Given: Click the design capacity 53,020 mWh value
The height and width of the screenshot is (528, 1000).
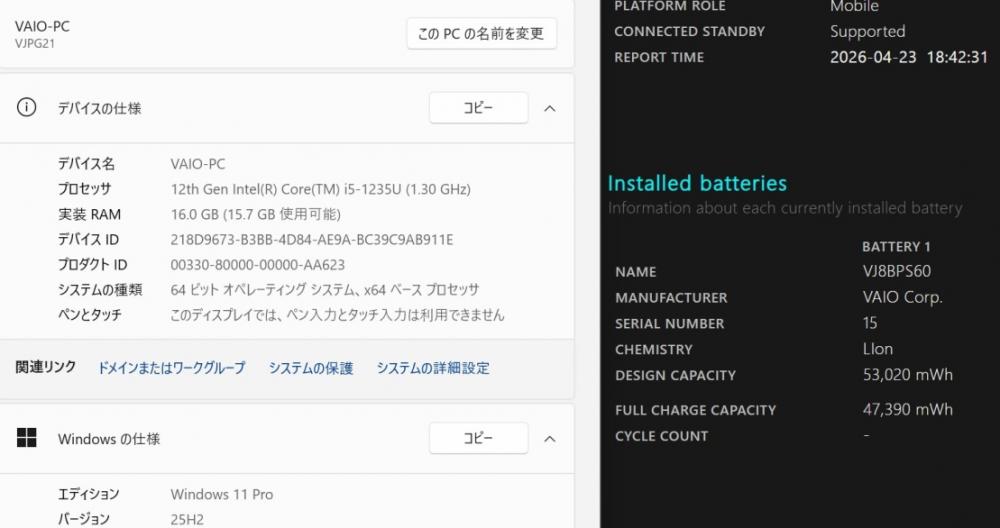Looking at the screenshot, I should pyautogui.click(x=907, y=375).
